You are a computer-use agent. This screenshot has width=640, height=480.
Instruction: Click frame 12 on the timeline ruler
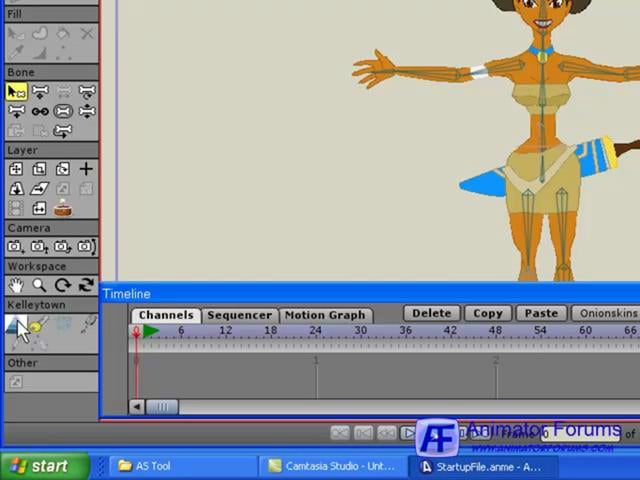226,331
